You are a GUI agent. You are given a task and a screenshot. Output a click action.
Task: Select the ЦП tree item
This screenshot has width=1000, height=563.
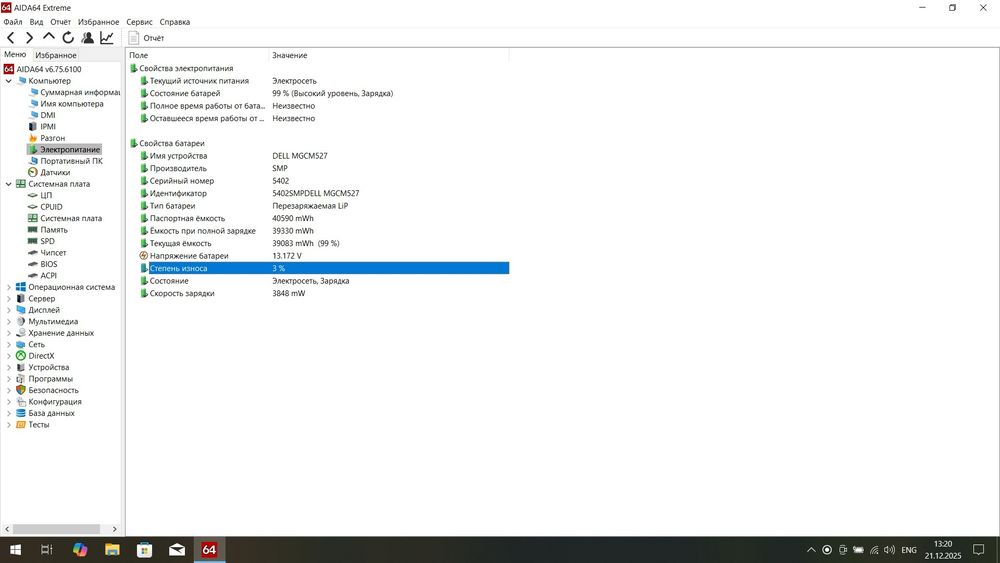46,196
